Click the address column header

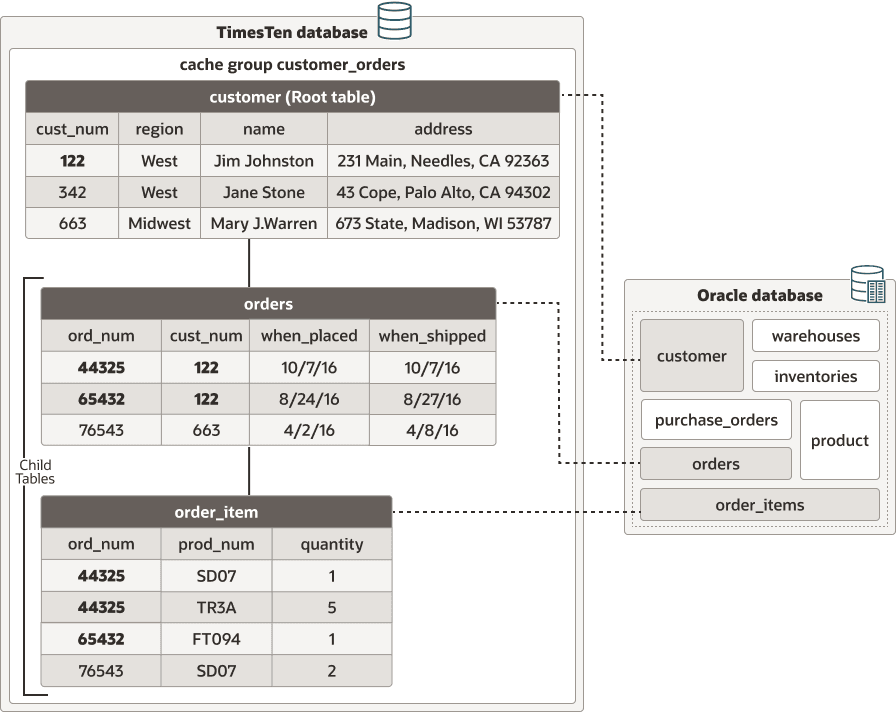click(443, 129)
